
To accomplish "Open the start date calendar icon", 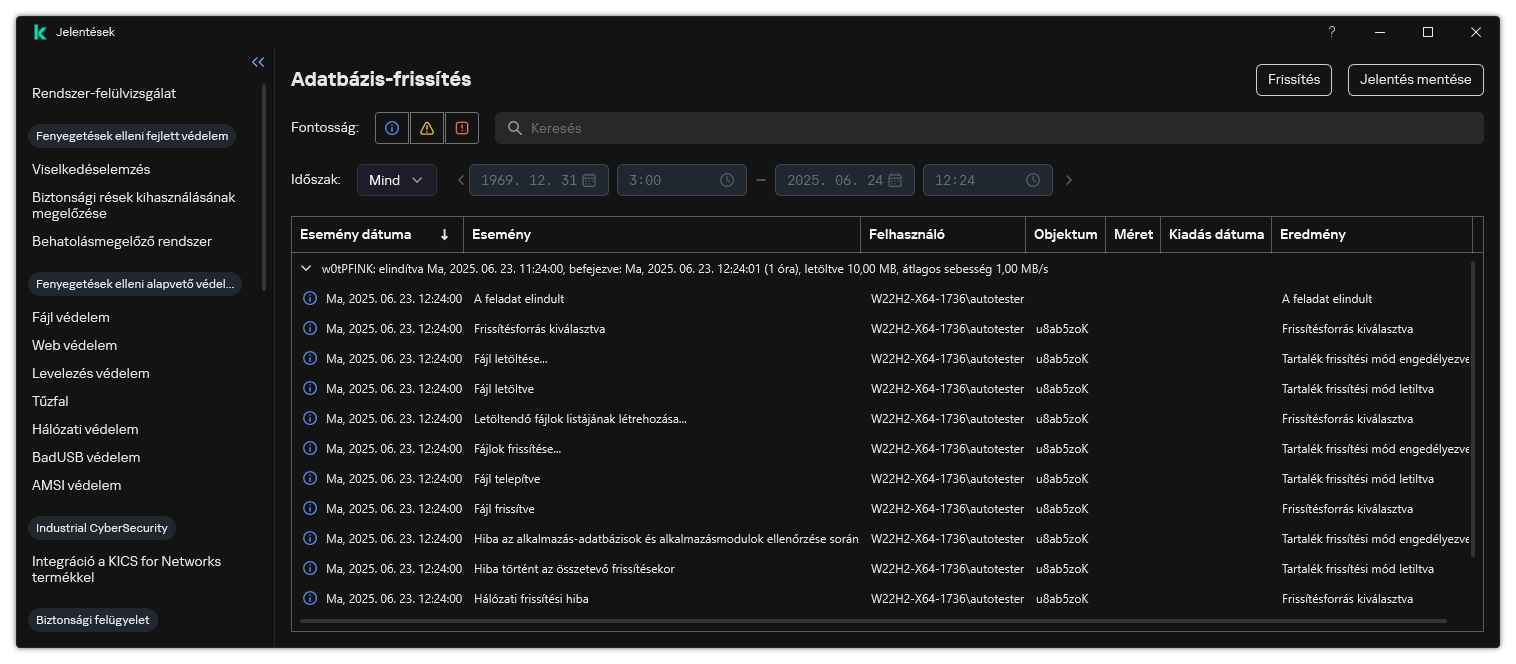I will point(589,180).
